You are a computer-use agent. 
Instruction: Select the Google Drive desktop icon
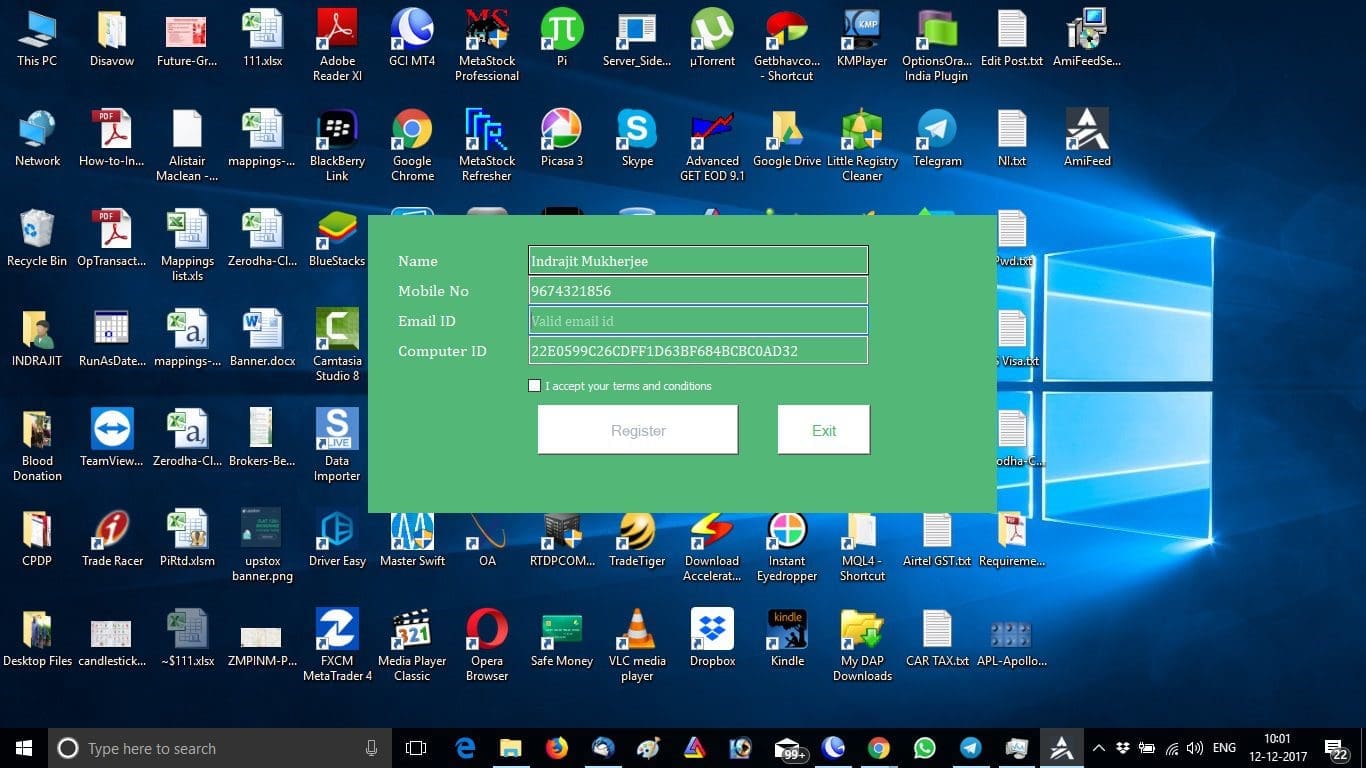click(x=787, y=138)
